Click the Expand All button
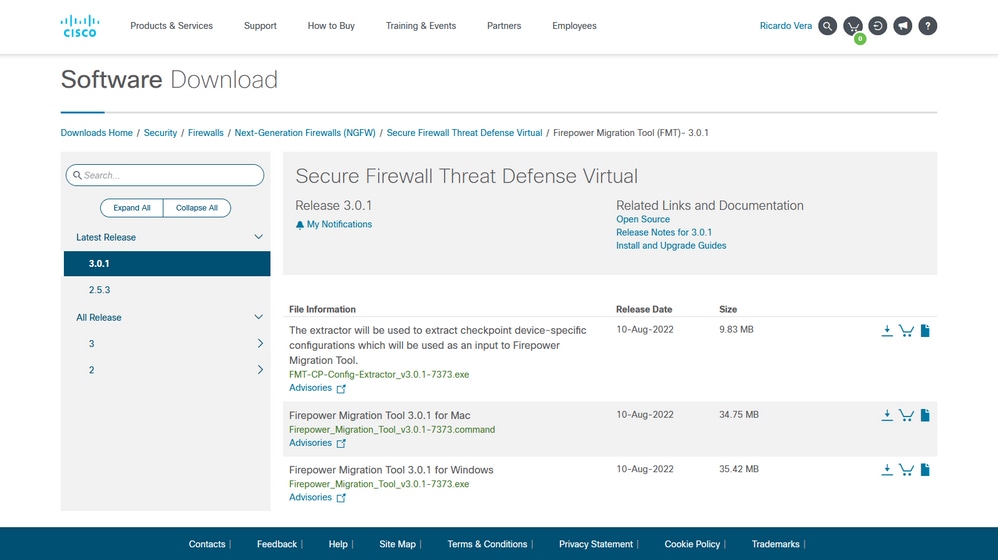The height and width of the screenshot is (560, 998). tap(132, 208)
